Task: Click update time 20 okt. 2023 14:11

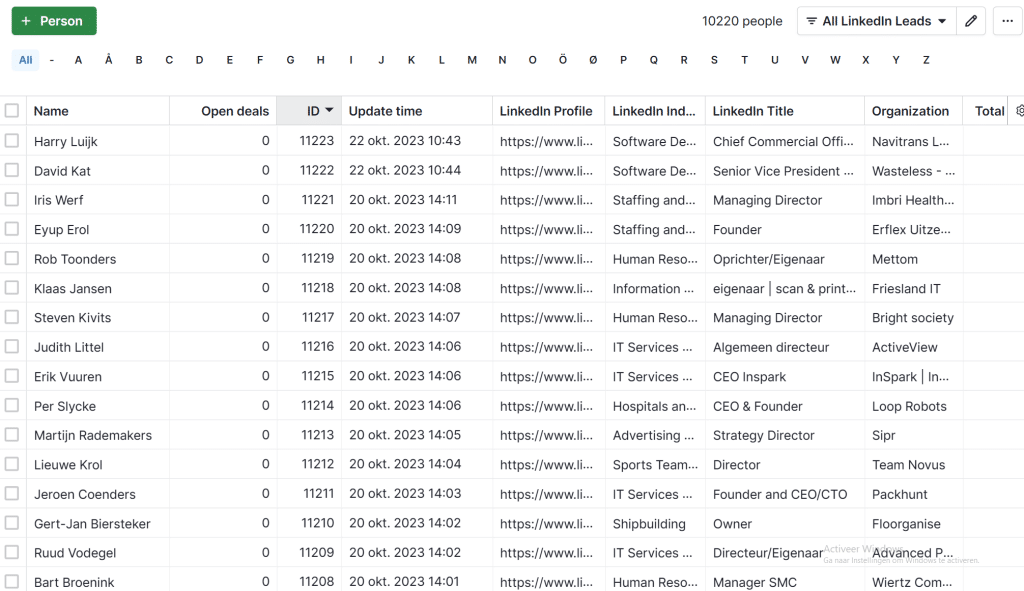Action: click(403, 200)
